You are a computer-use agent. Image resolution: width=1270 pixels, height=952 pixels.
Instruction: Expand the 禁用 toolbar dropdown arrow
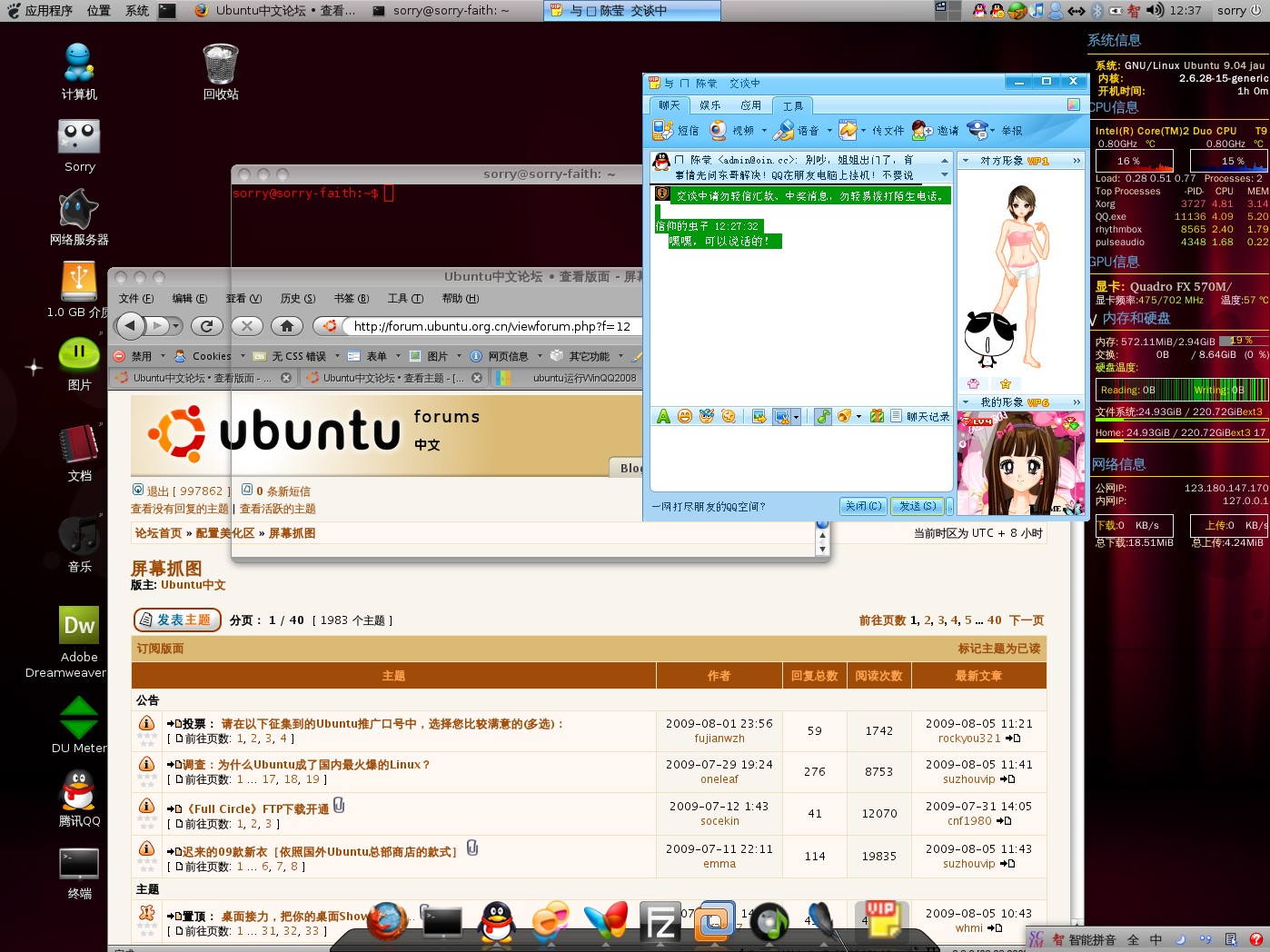click(x=163, y=356)
